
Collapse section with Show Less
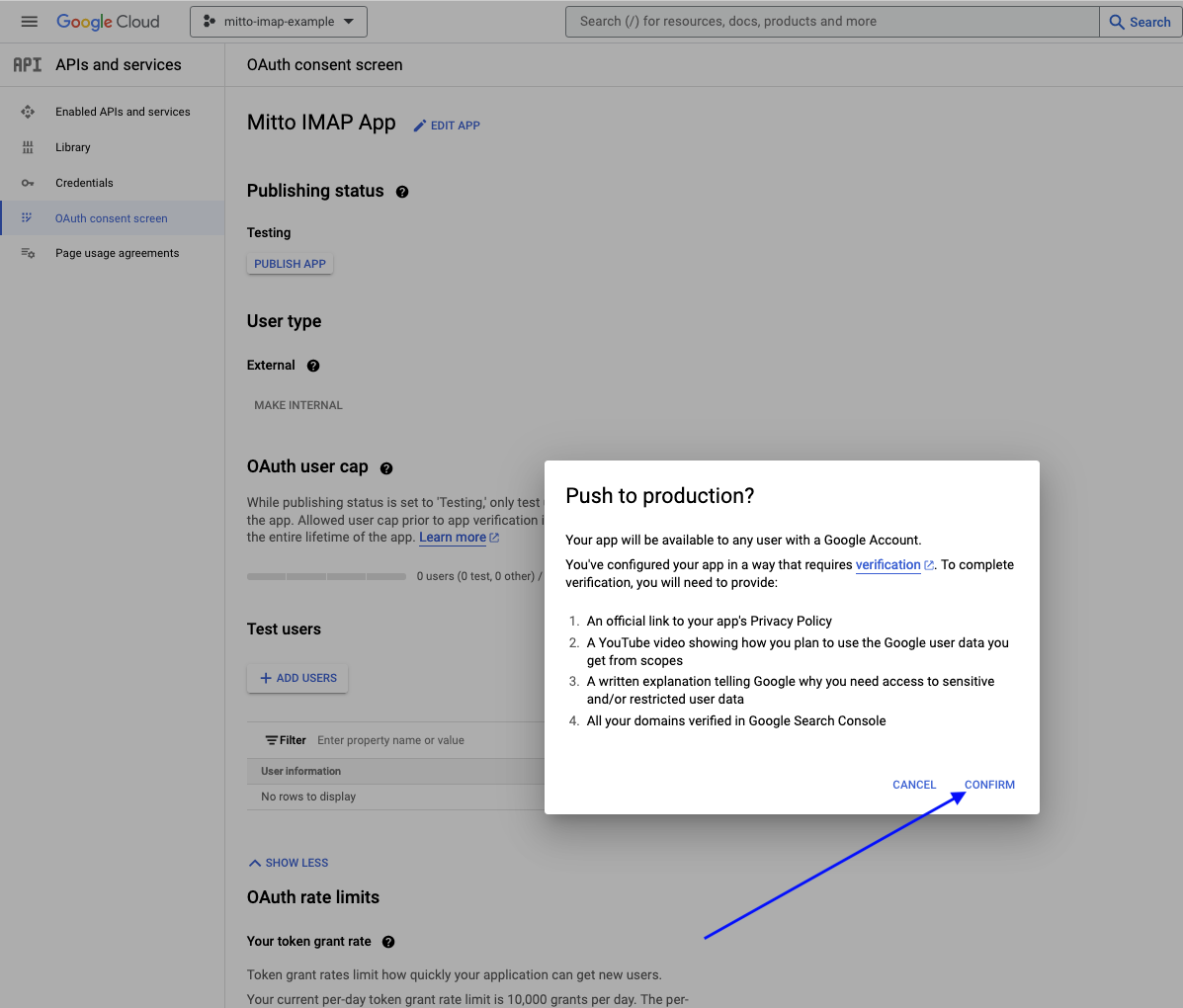coord(289,863)
